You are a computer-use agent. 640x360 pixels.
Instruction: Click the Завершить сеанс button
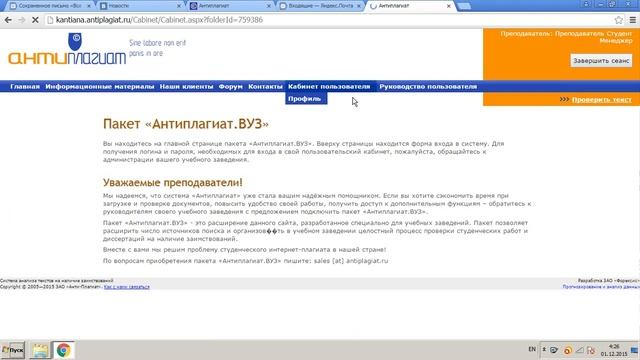point(601,61)
